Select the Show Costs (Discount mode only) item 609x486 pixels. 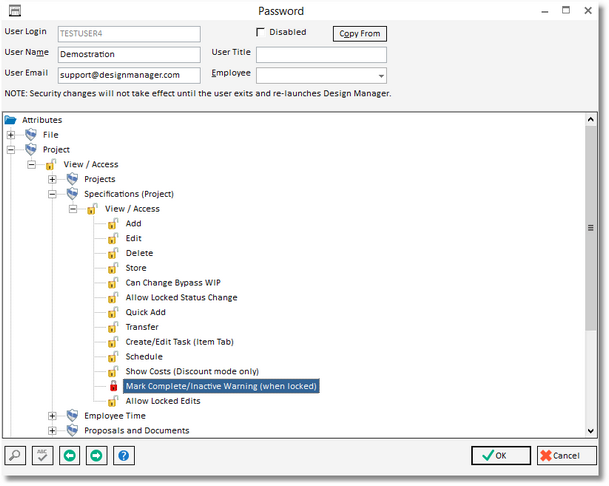pyautogui.click(x=192, y=371)
